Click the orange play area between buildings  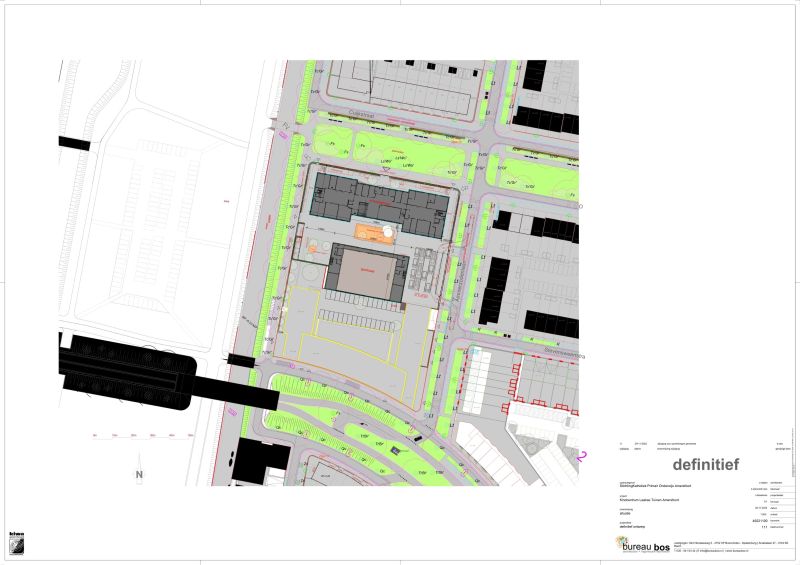(378, 232)
